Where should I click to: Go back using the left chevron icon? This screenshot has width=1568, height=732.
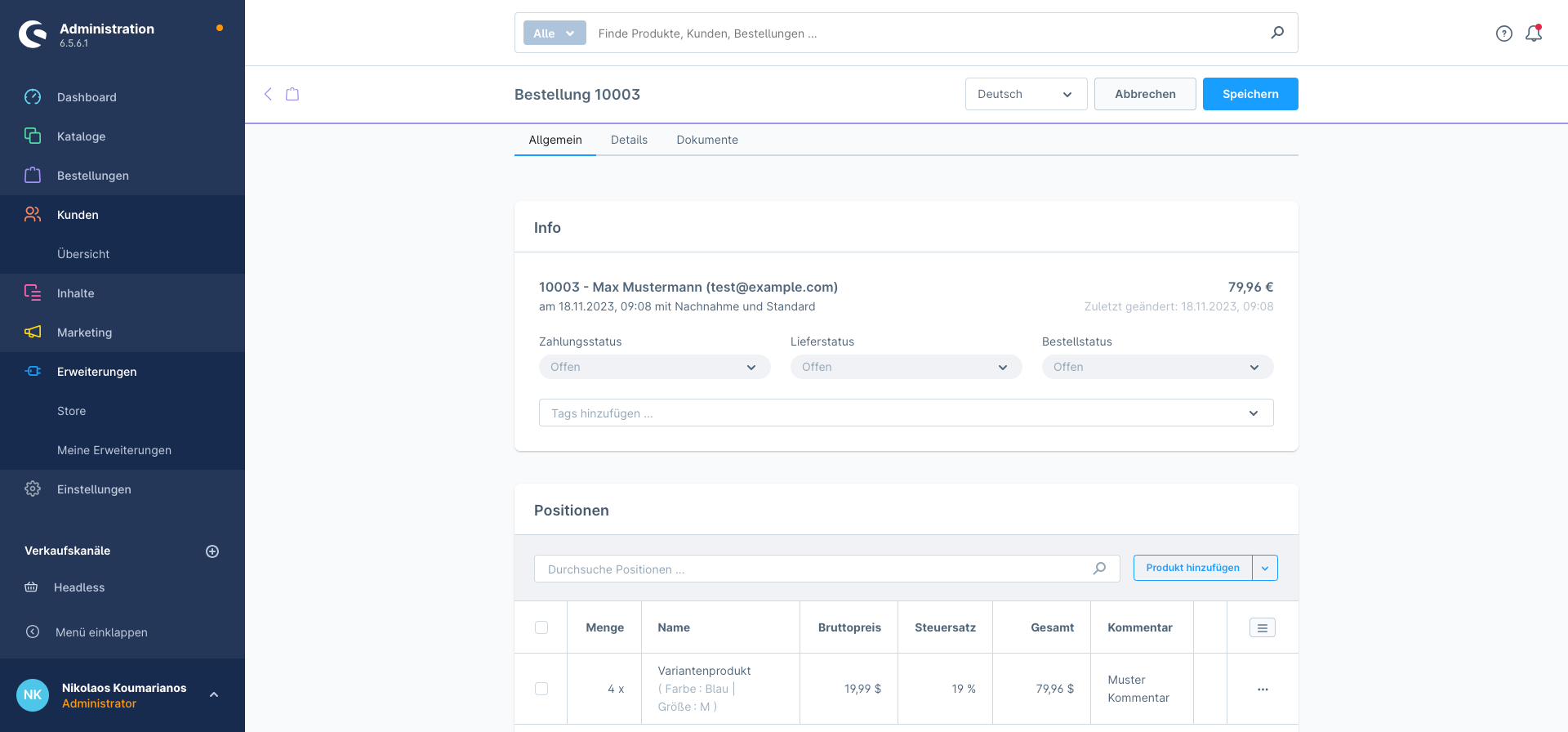268,94
